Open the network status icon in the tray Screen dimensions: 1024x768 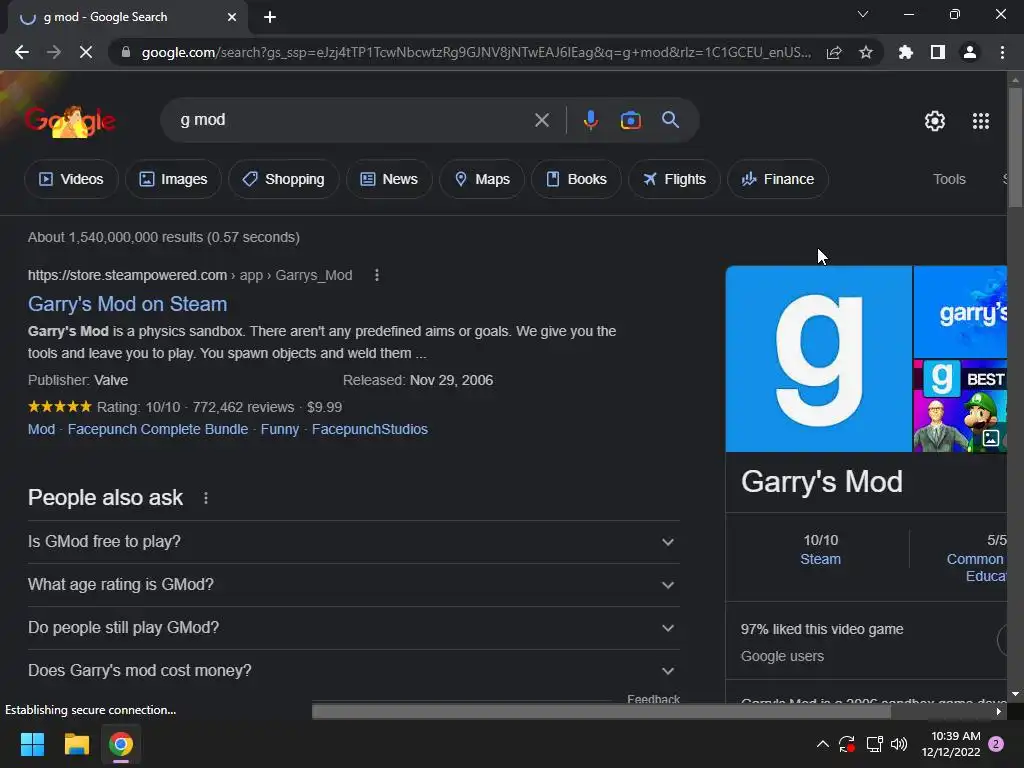[874, 744]
